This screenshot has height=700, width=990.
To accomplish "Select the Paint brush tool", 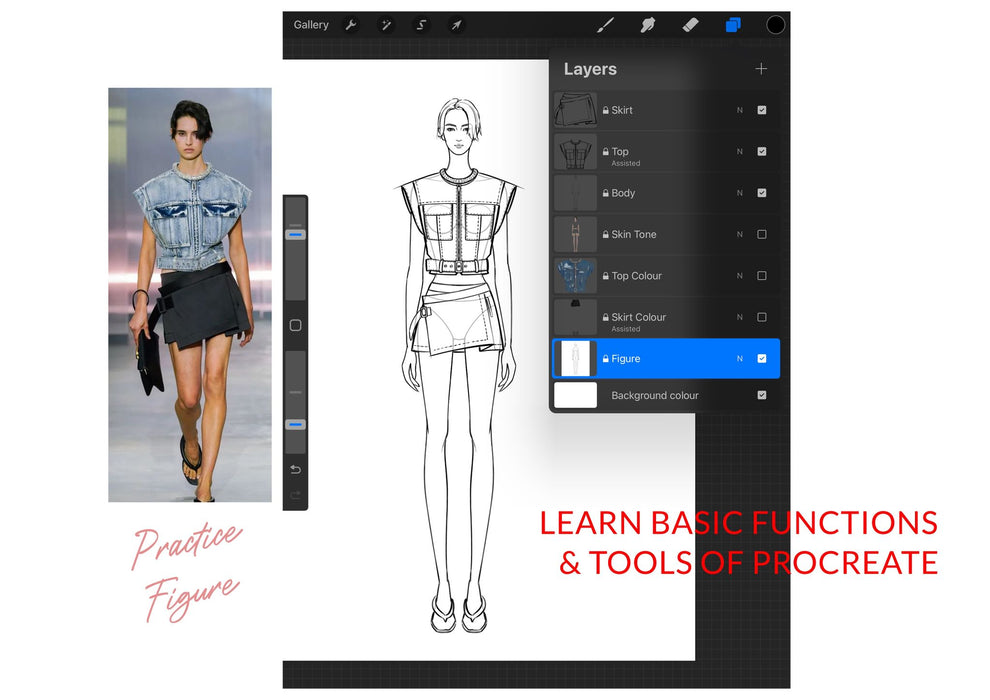I will 606,25.
